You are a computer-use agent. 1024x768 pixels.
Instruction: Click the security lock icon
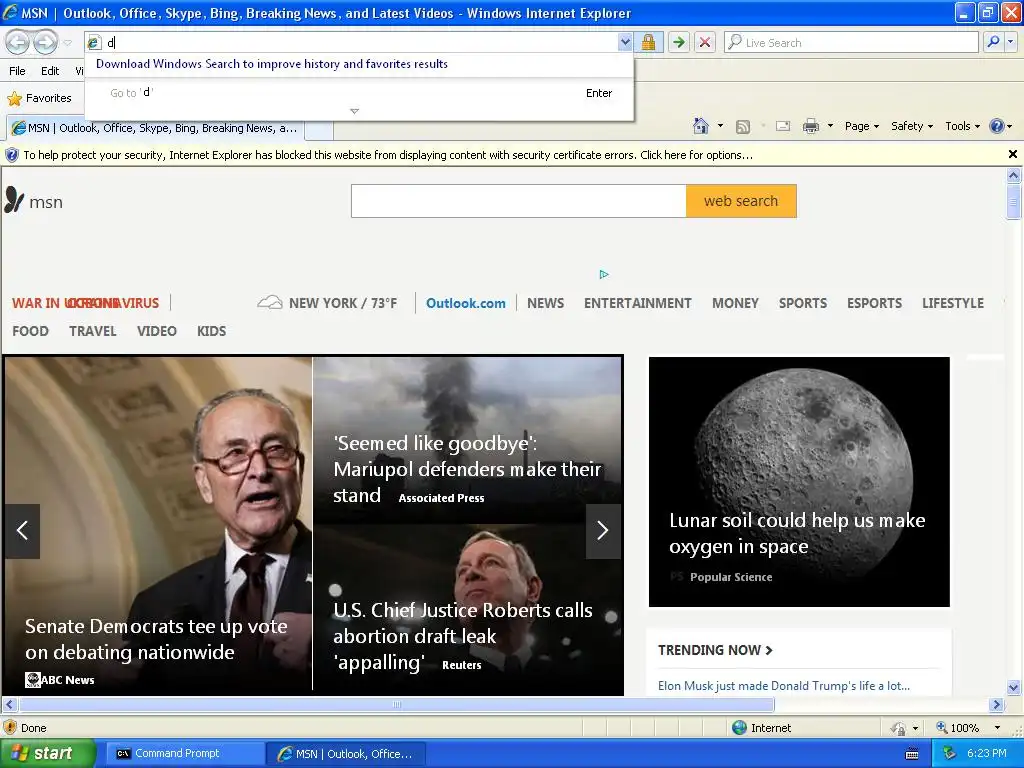(x=648, y=42)
